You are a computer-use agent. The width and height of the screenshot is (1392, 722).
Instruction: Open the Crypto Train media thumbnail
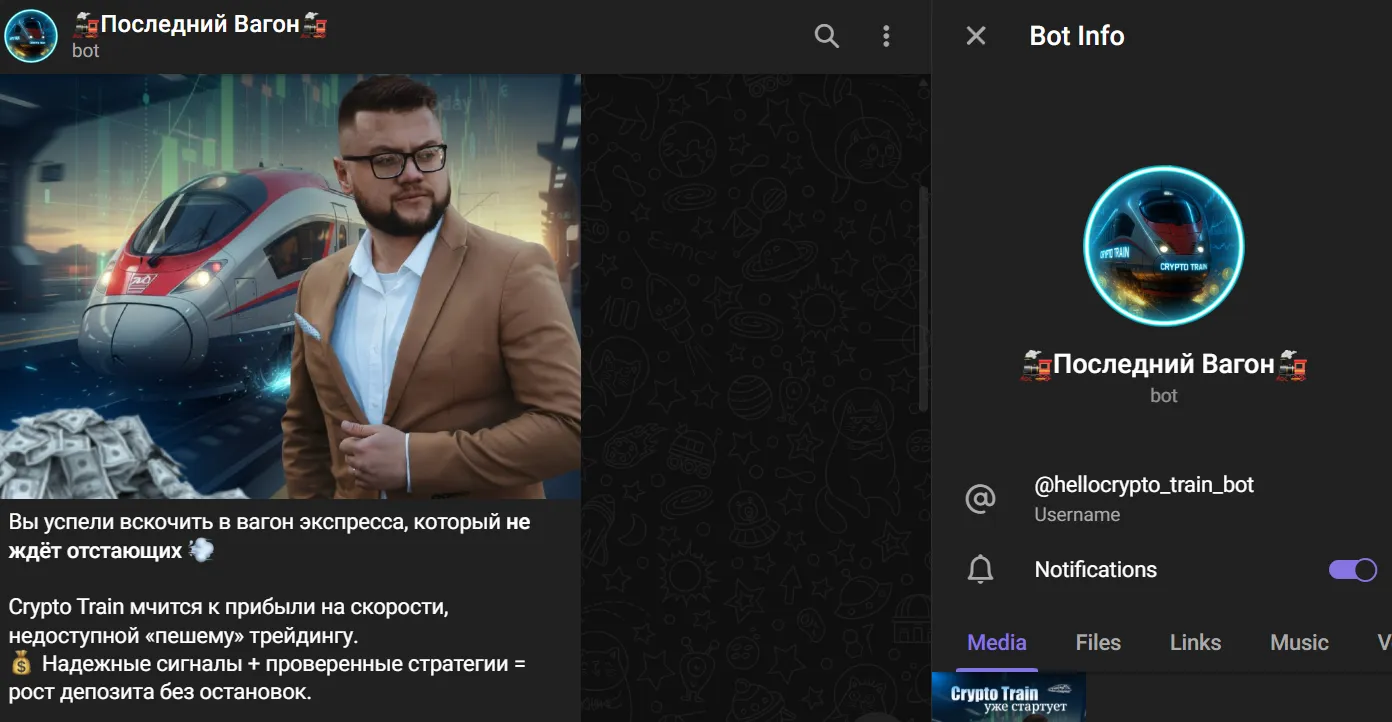pyautogui.click(x=1009, y=697)
